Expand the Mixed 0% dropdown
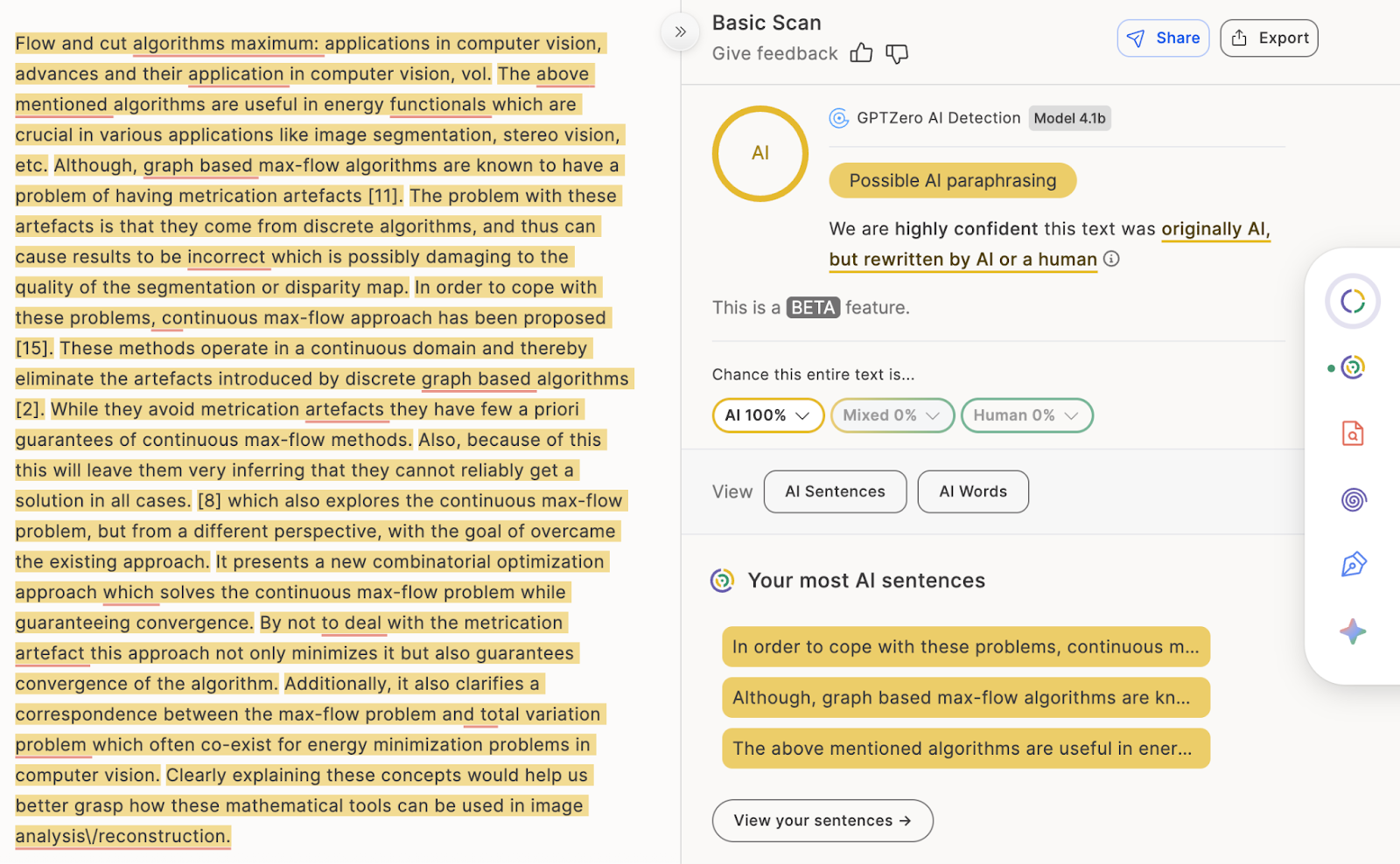This screenshot has width=1400, height=864. (x=891, y=415)
